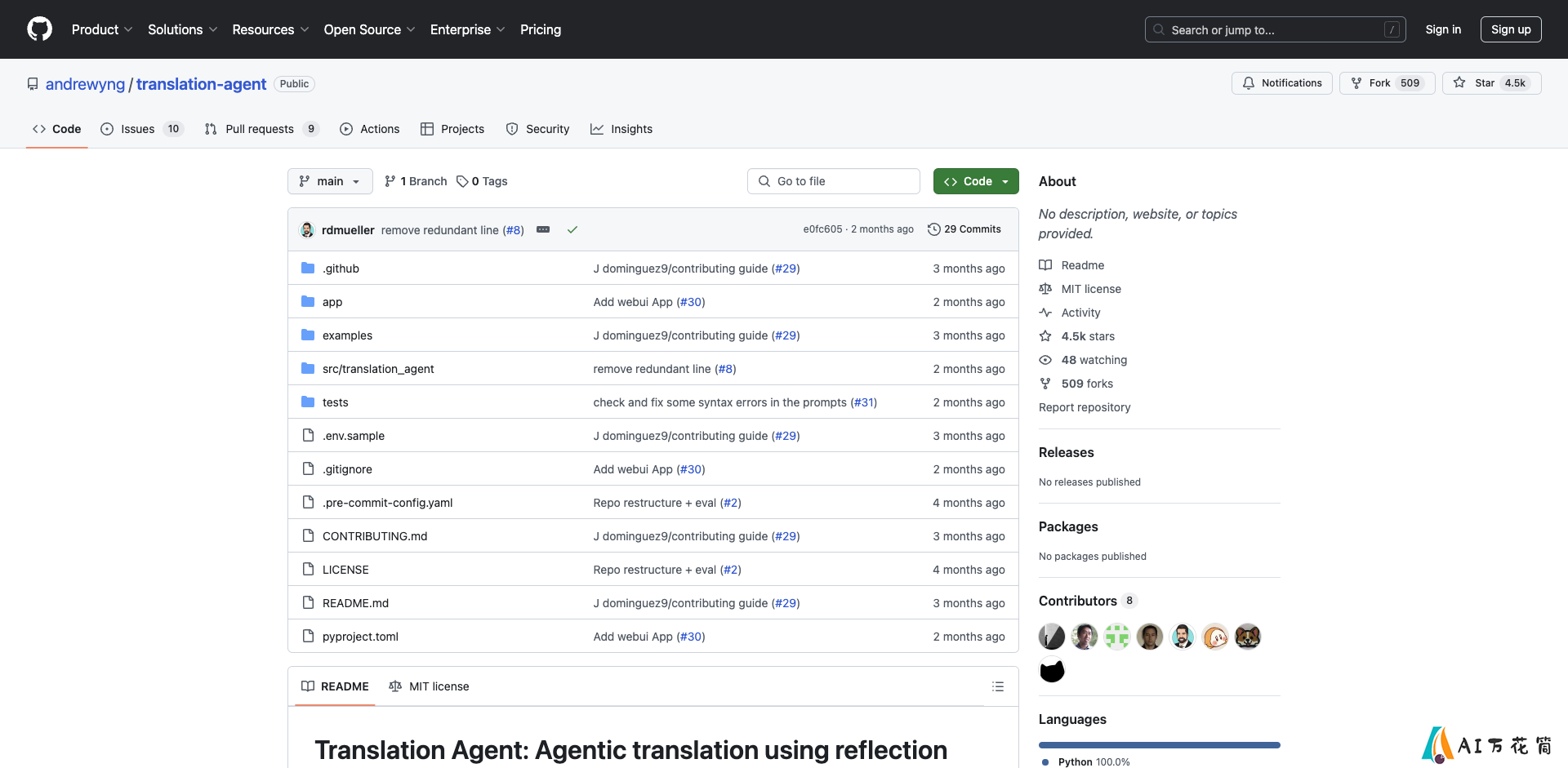Open the CONTRIBUTING.md file
Screen dimensions: 1568x768
[x=375, y=536]
